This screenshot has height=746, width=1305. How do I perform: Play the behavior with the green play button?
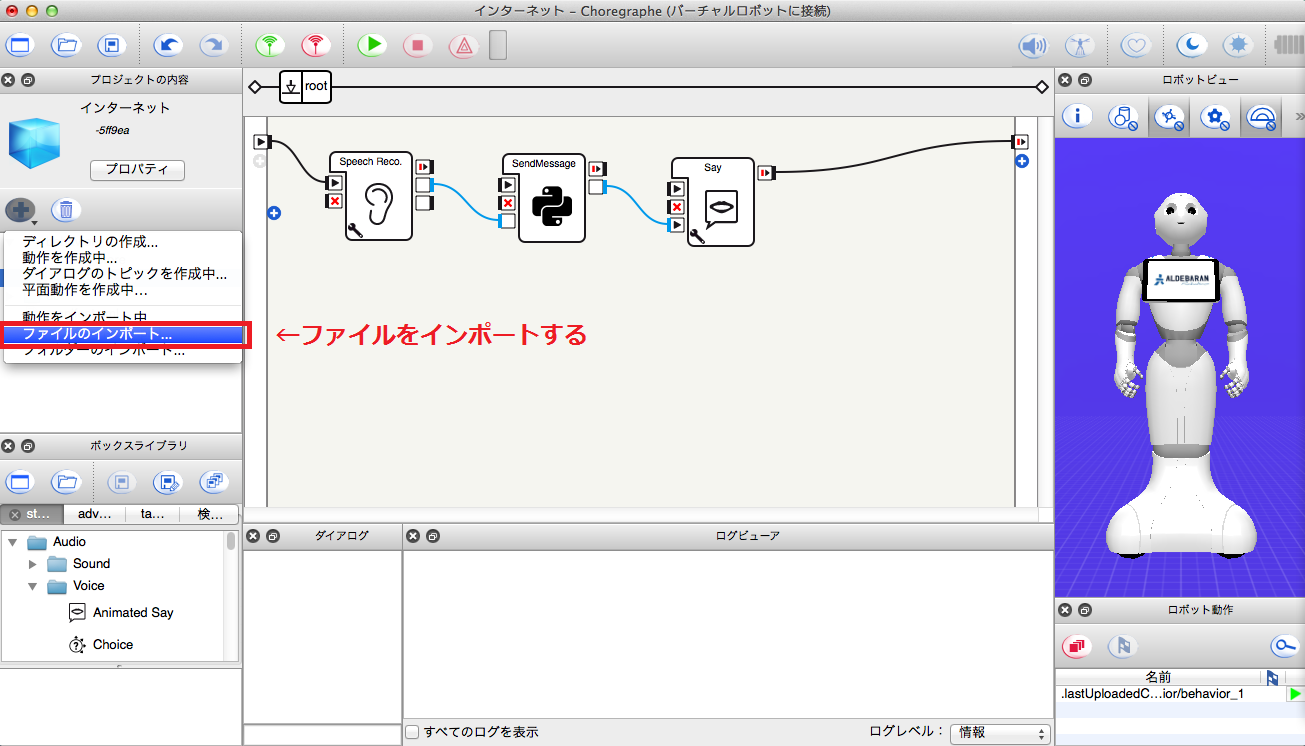click(372, 45)
